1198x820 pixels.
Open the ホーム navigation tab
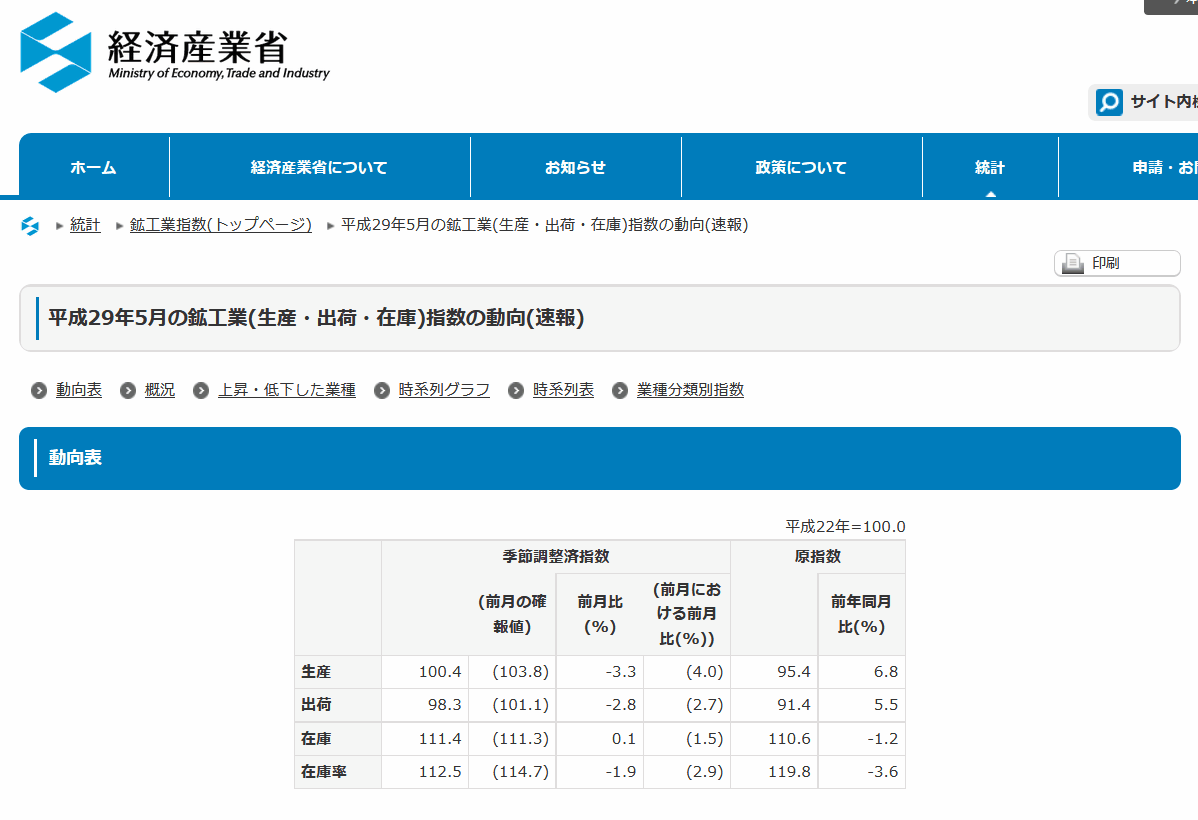94,167
